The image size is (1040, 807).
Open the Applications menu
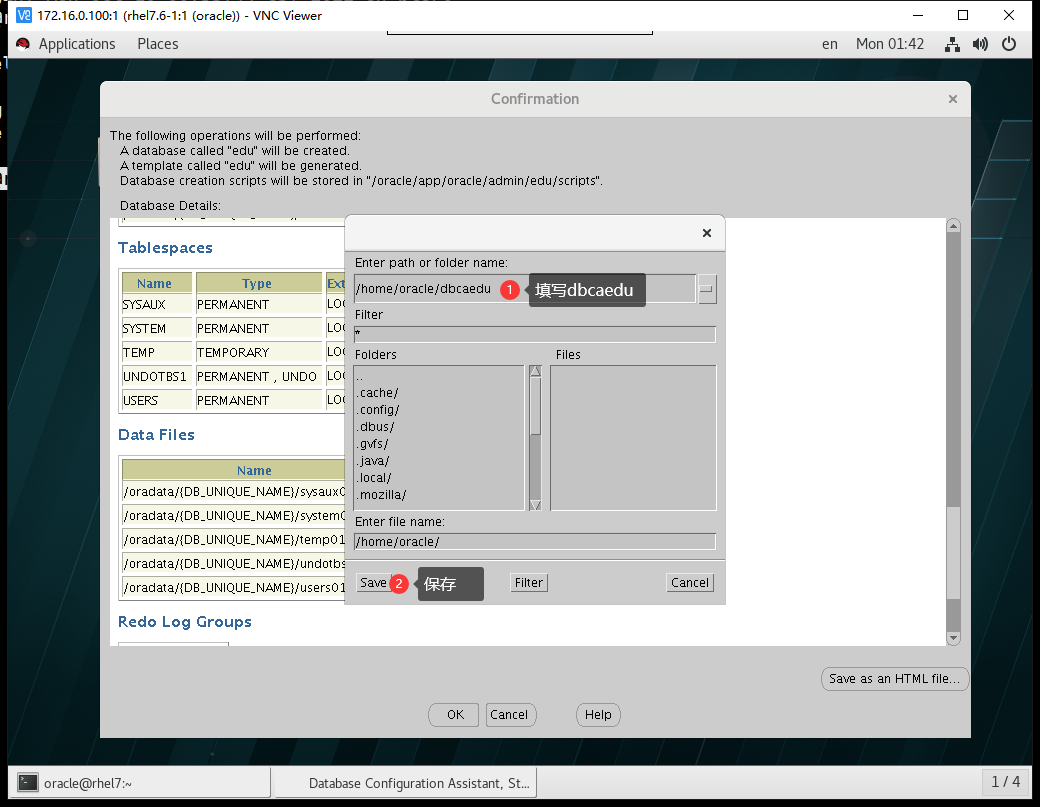tap(77, 44)
